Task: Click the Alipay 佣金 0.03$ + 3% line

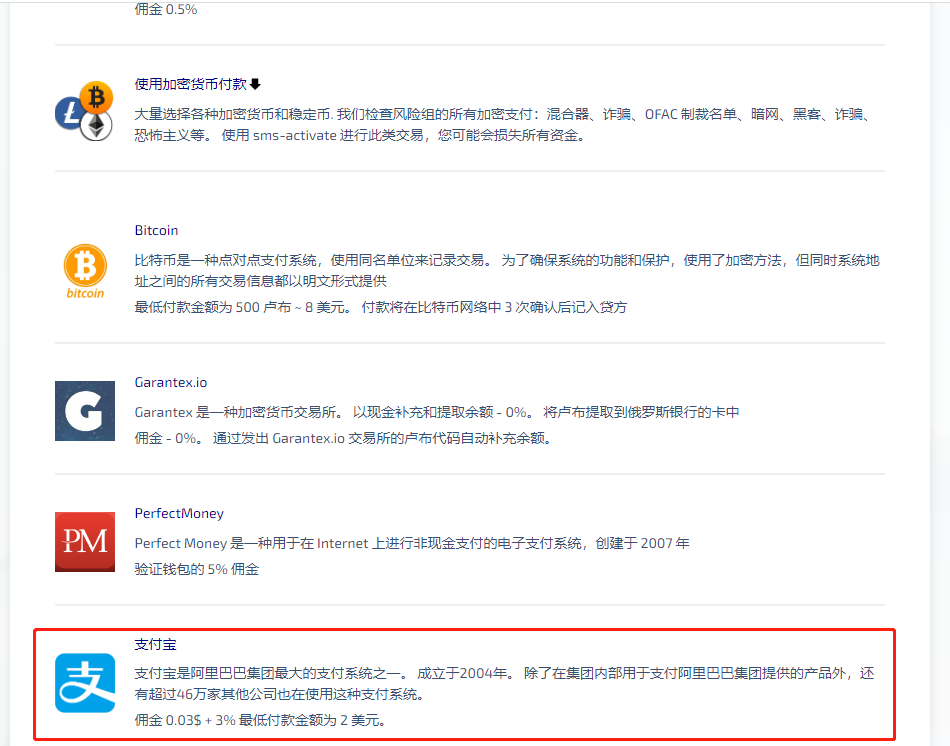Action: coord(260,720)
